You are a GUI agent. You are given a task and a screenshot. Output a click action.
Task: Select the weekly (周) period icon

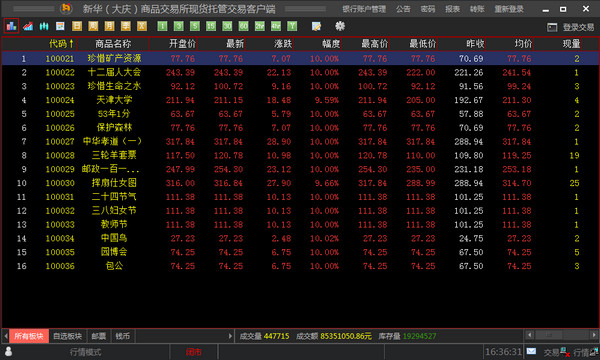click(93, 26)
